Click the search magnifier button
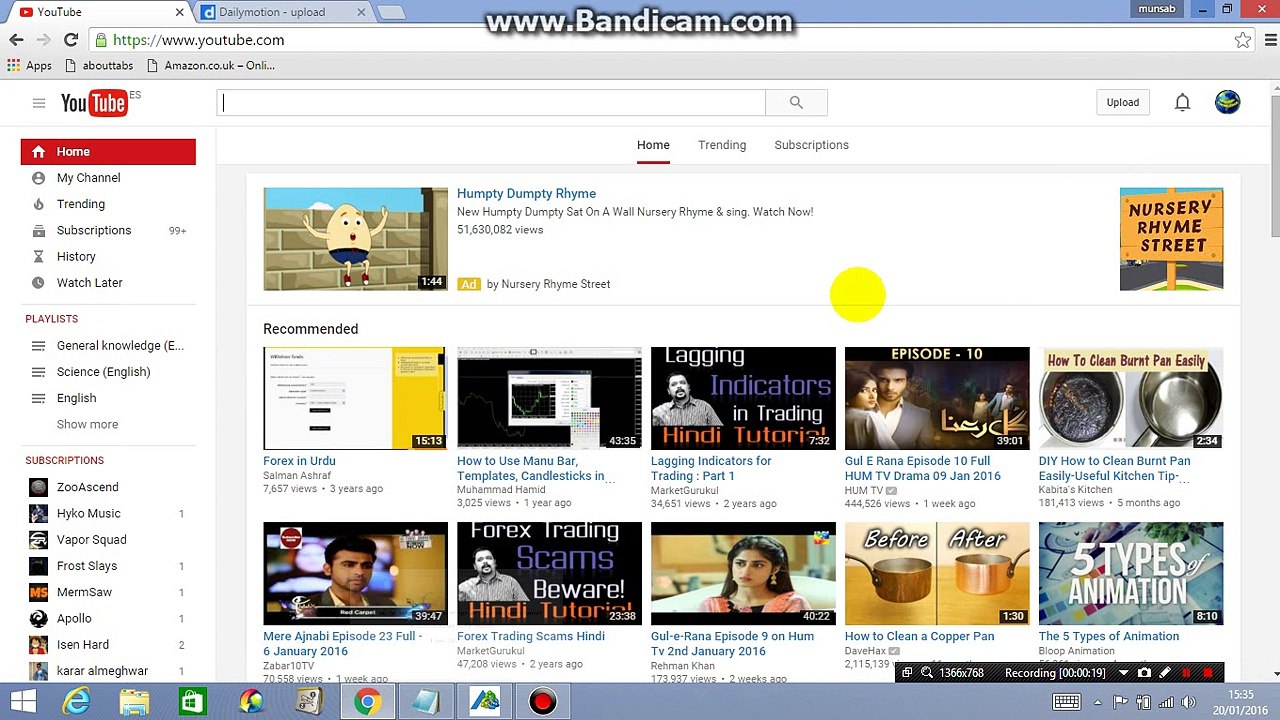This screenshot has height=720, width=1280. tap(796, 102)
